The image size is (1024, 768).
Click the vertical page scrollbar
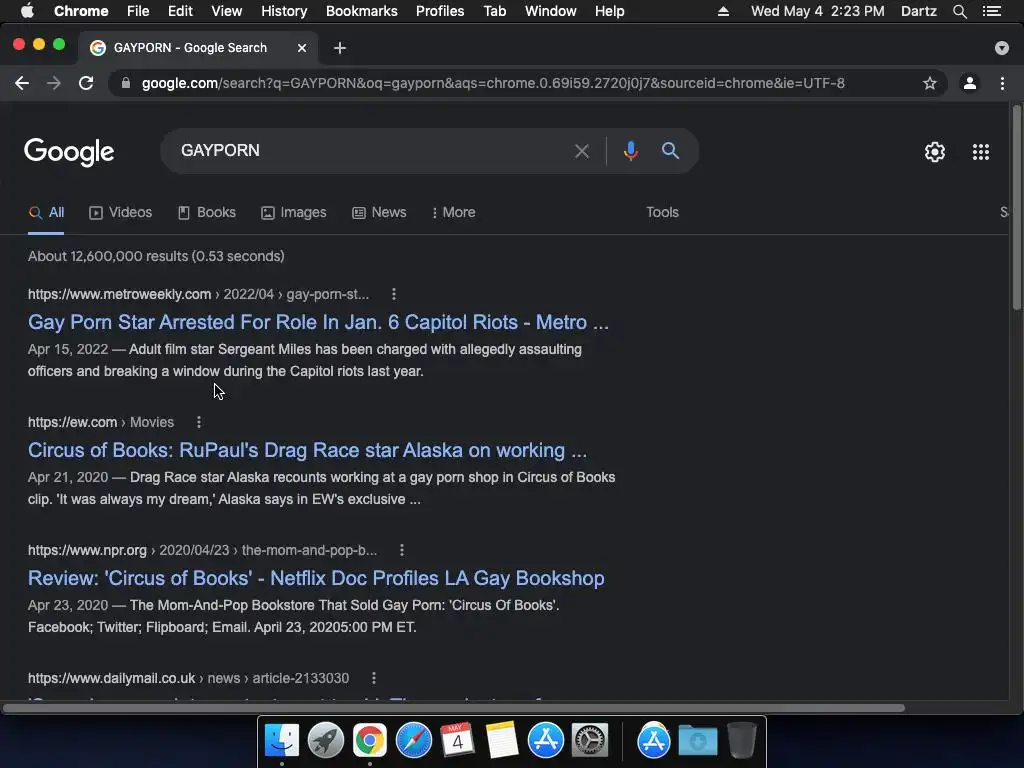point(1016,208)
